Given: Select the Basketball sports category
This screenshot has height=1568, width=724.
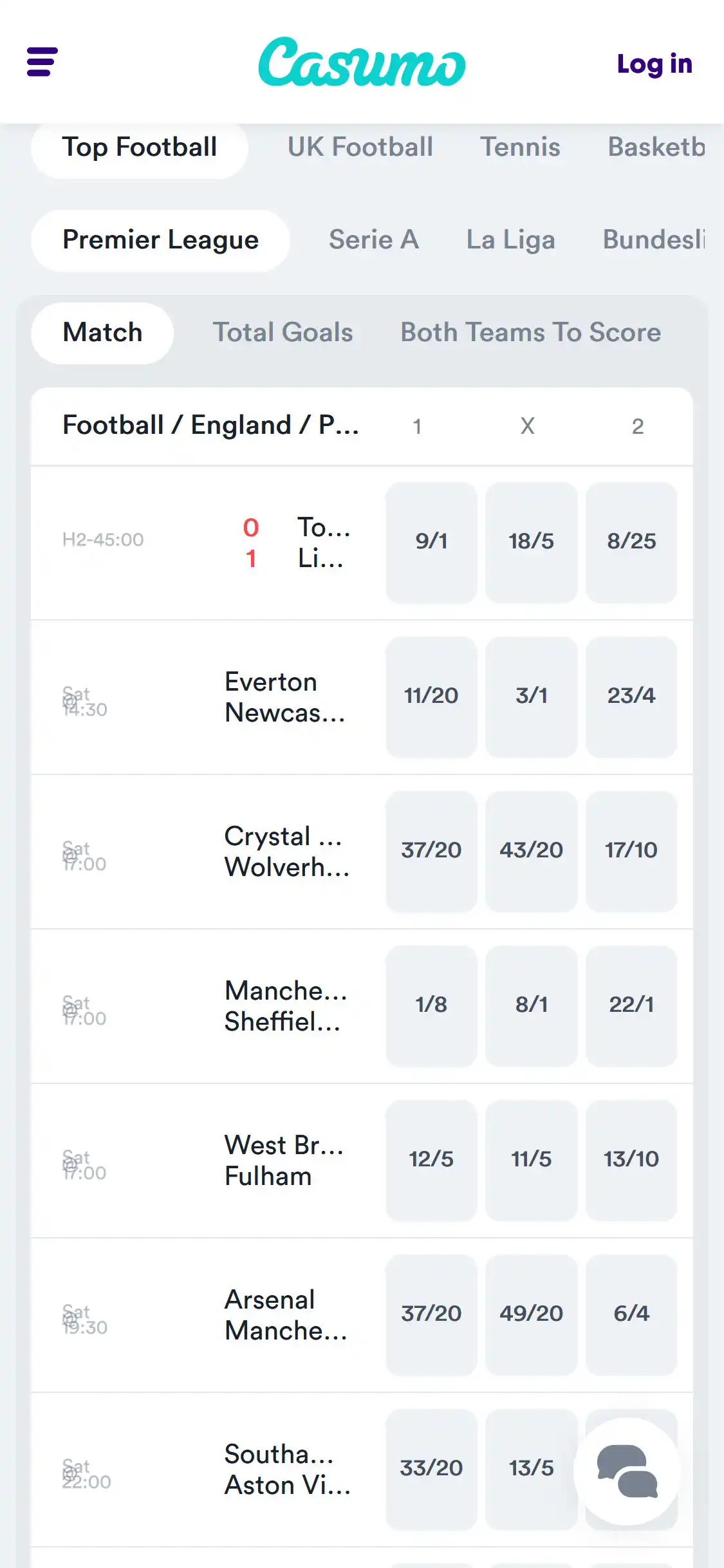Looking at the screenshot, I should pyautogui.click(x=656, y=147).
